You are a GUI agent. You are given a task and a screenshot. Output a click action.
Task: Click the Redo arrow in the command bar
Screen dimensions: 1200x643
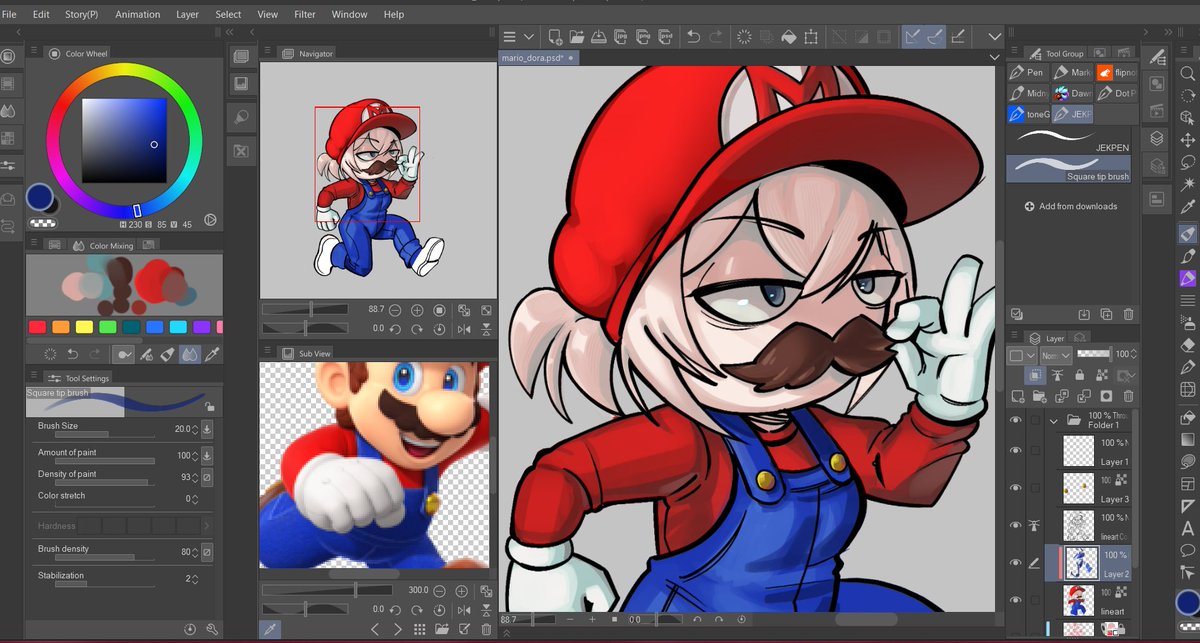(714, 37)
